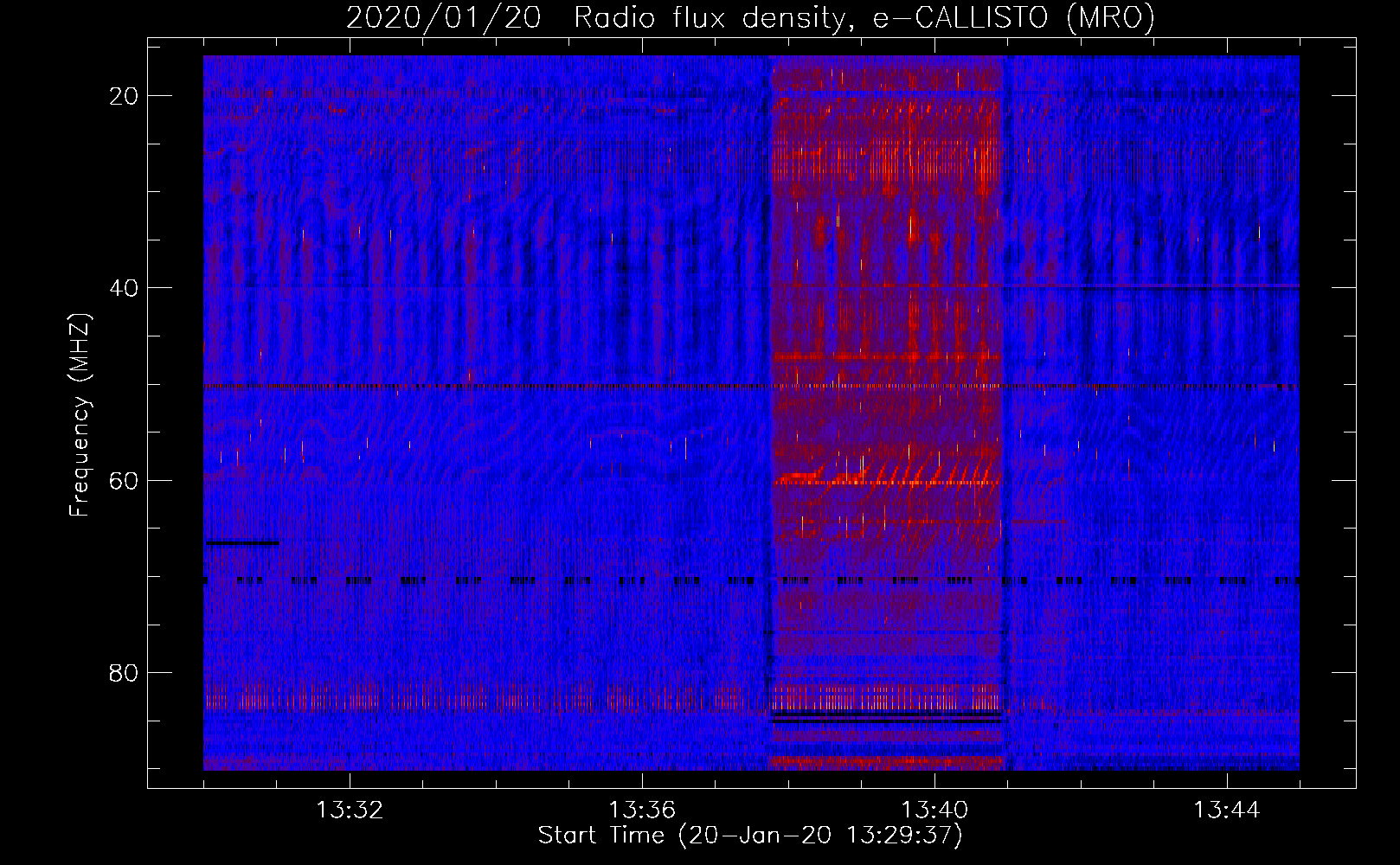This screenshot has width=1400, height=865.
Task: Click the "Frequency (MHZ)" y-axis label
Action: point(79,415)
